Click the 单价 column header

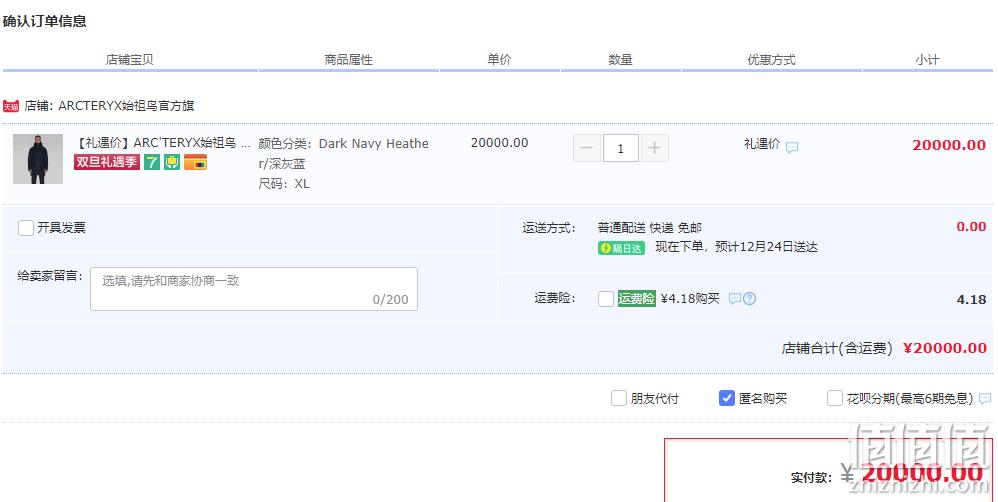point(500,60)
